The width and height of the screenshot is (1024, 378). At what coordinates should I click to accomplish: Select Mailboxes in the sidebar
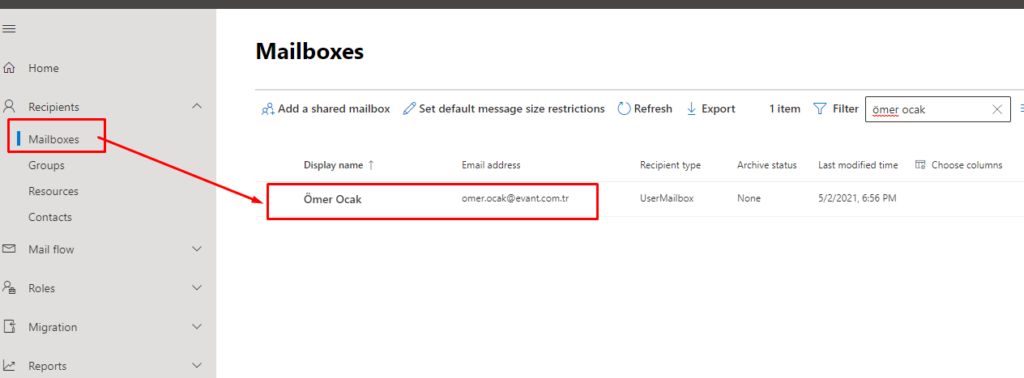click(x=54, y=139)
